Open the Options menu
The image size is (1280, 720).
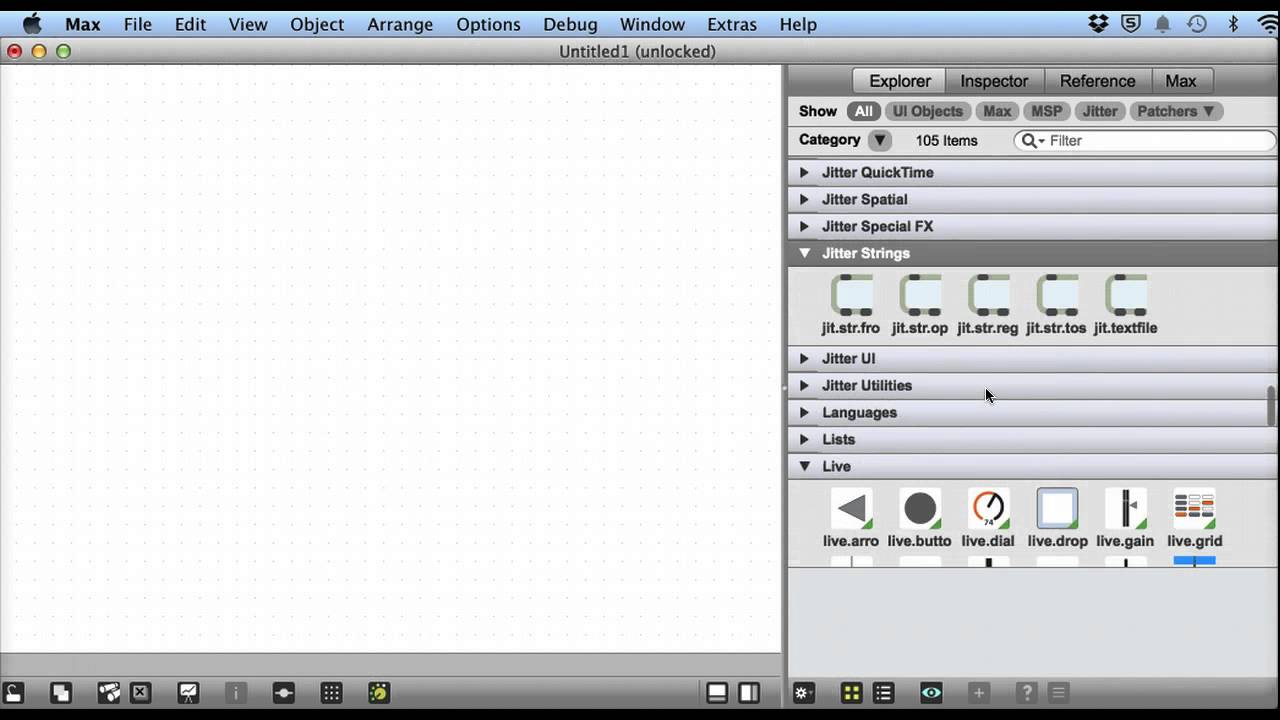[x=488, y=24]
